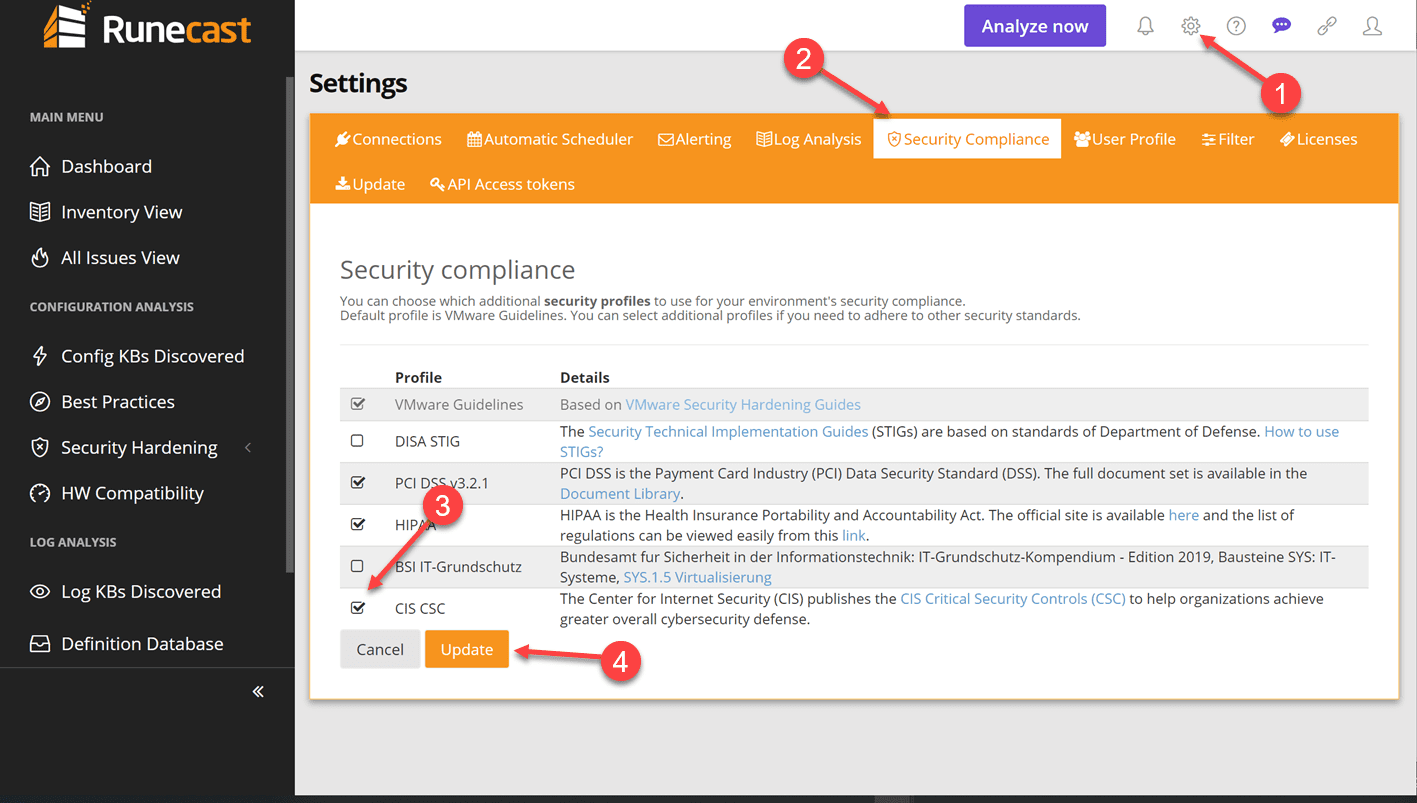Open Security Technical Implementation Guides link
The image size is (1417, 803).
click(728, 432)
